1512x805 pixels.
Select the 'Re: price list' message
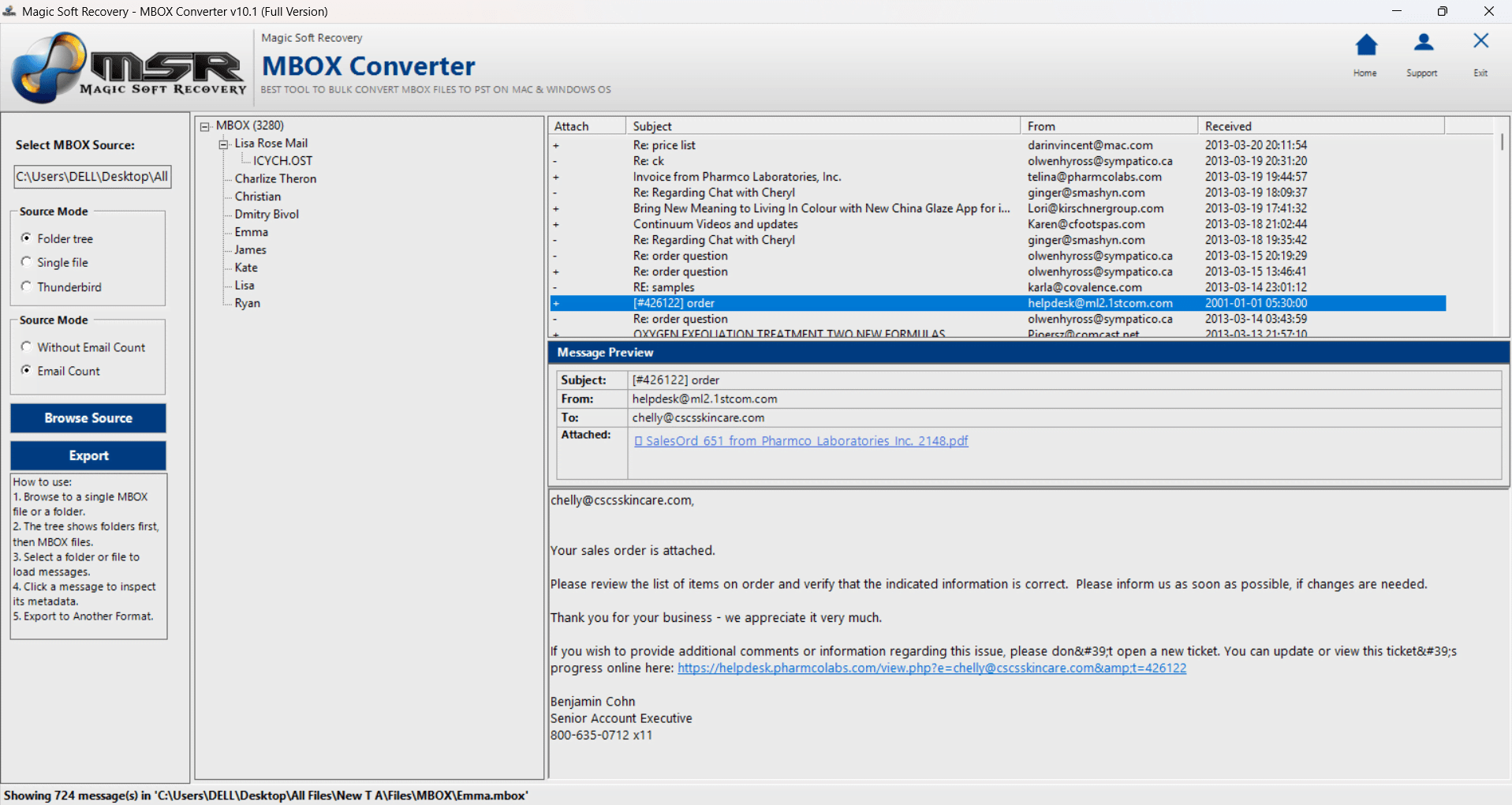point(998,145)
